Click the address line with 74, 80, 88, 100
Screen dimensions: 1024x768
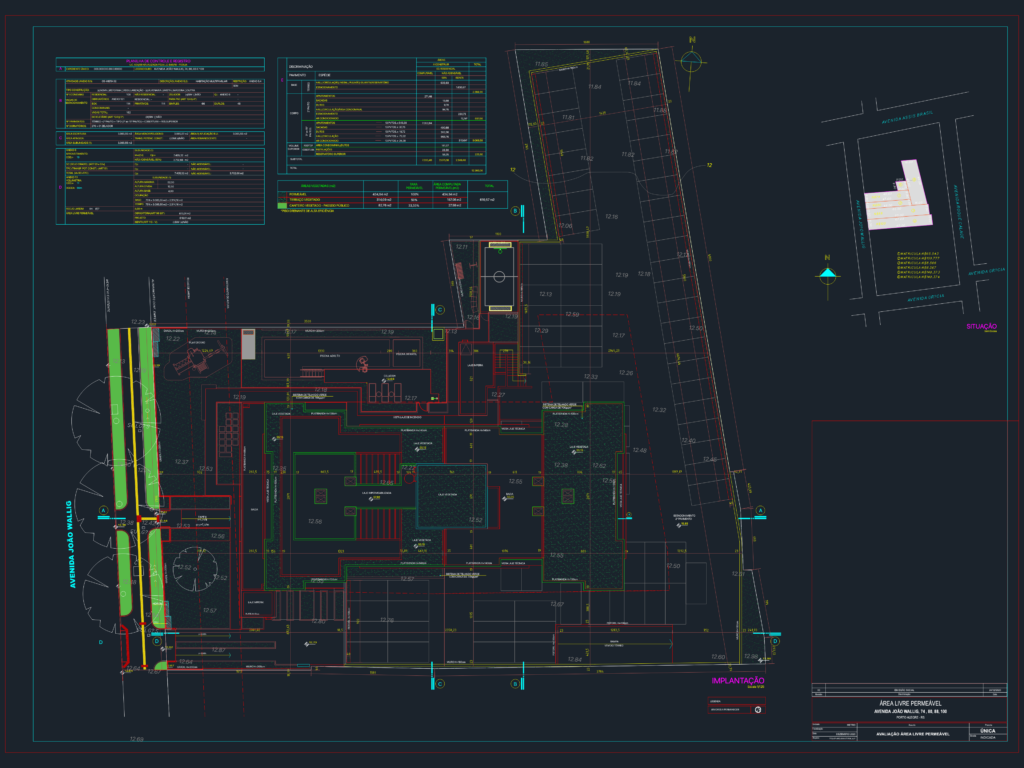point(910,711)
